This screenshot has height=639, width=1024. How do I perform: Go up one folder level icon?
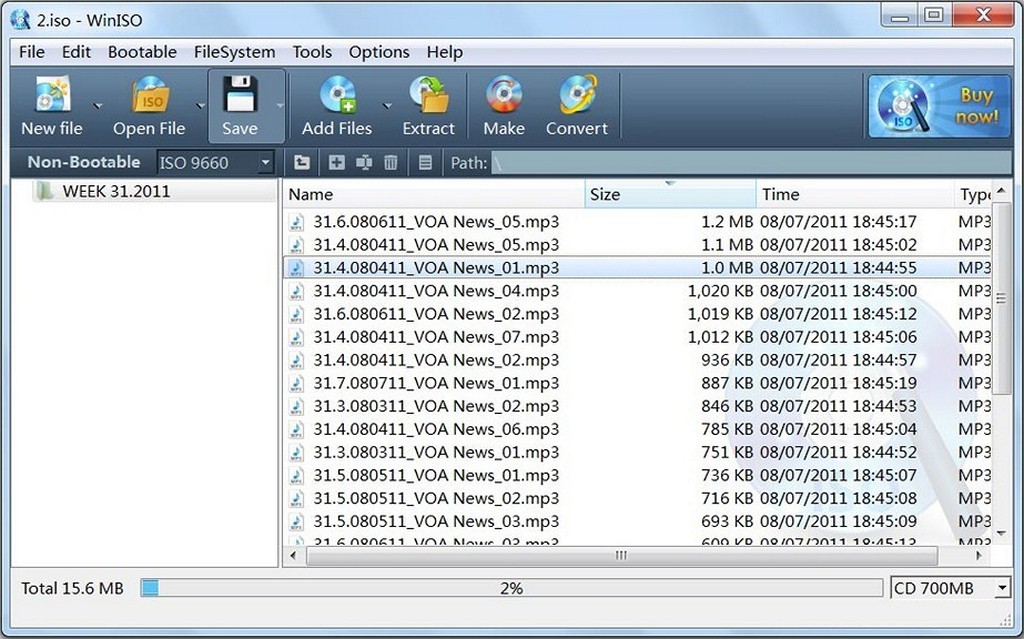coord(302,163)
